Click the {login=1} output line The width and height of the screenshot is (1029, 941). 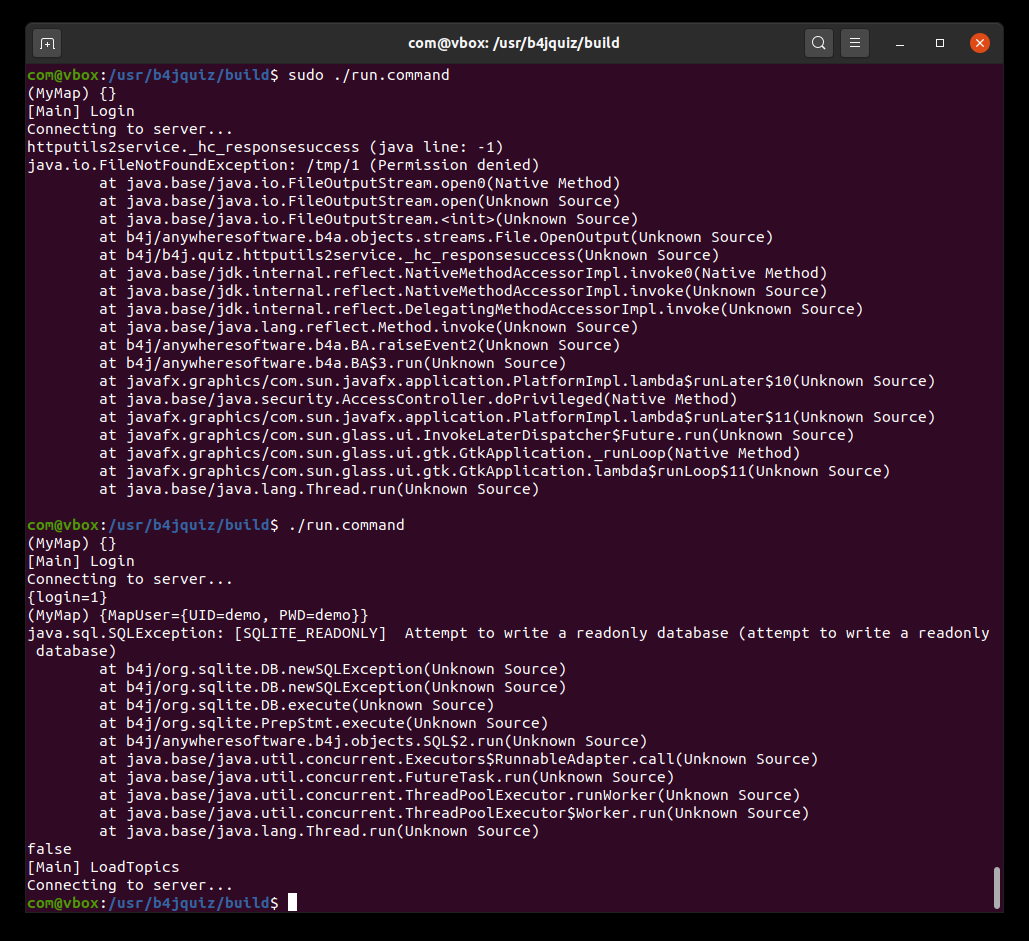pyautogui.click(x=67, y=597)
